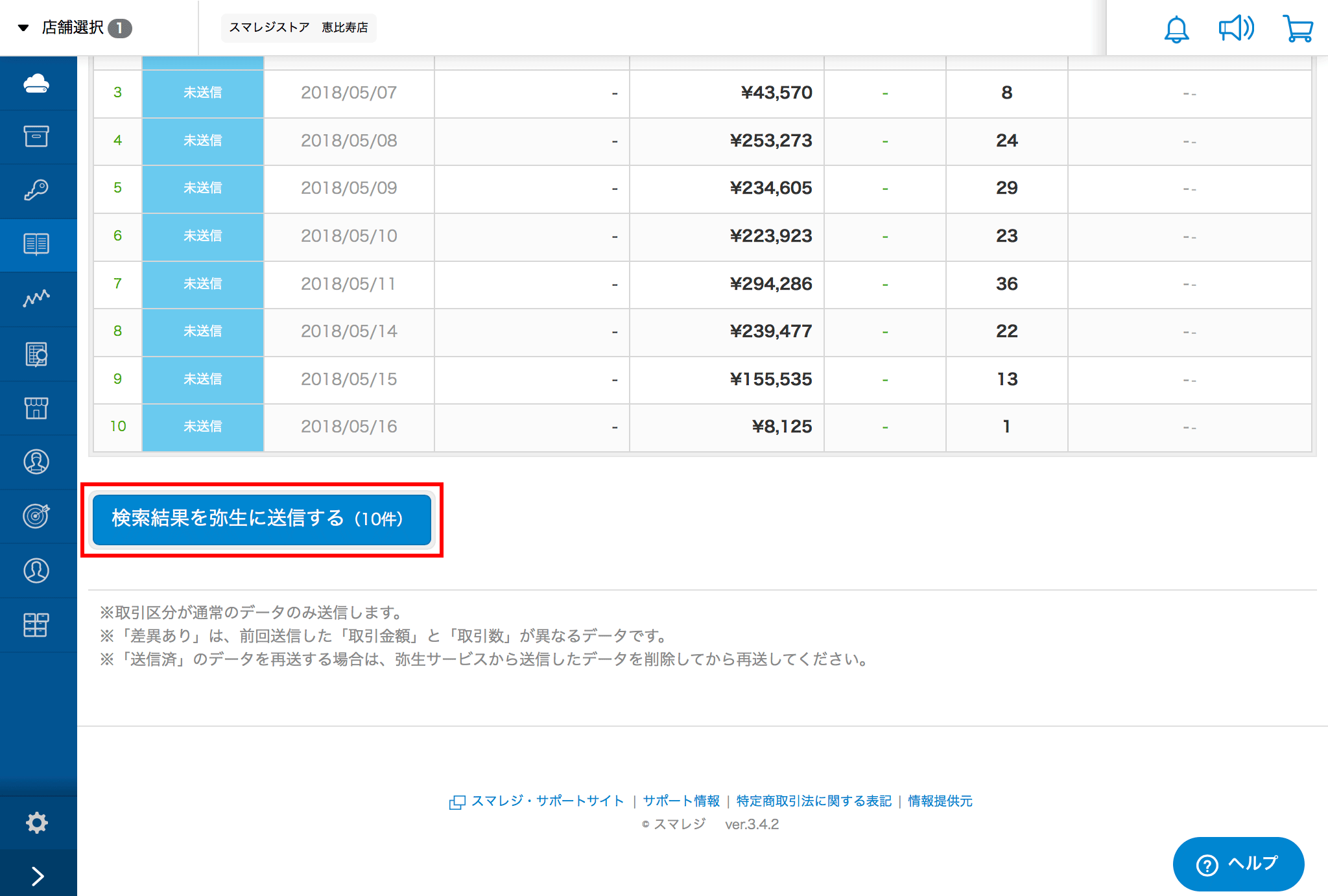
Task: Select the open book ledger sidebar icon
Action: (x=36, y=244)
